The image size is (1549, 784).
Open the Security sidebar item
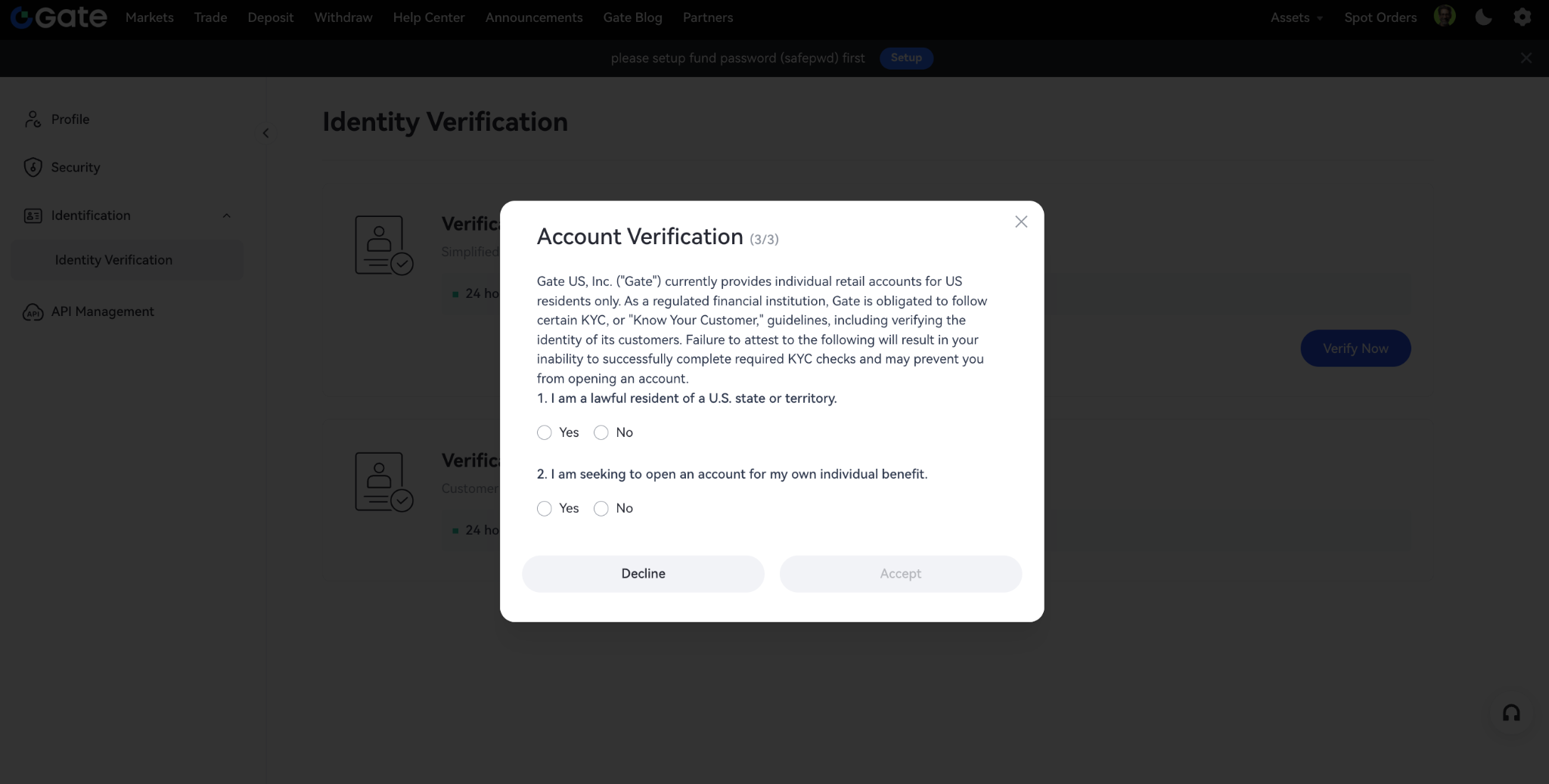[x=76, y=167]
